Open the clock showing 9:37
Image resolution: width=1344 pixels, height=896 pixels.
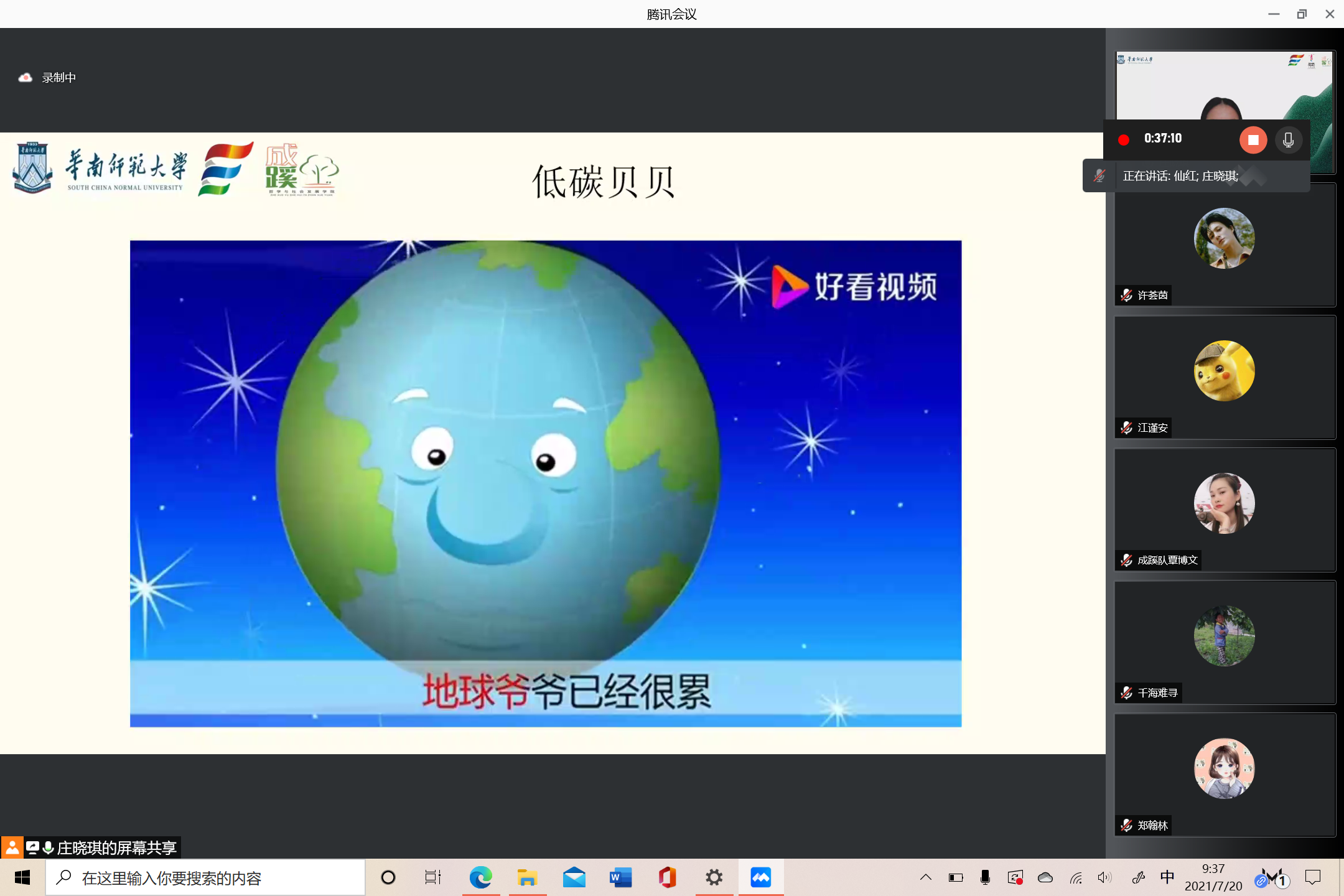tap(1213, 877)
